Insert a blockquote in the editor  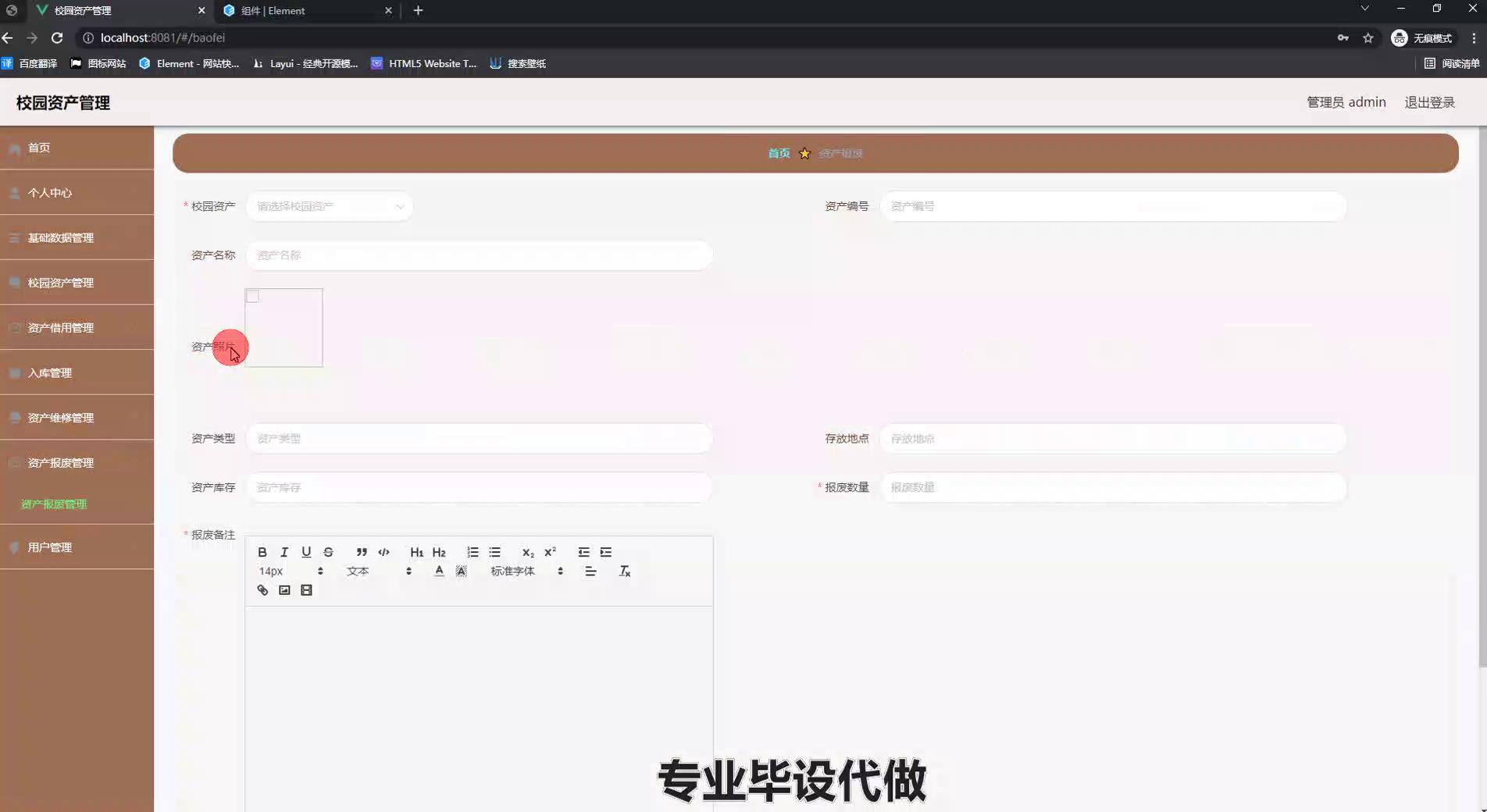[x=362, y=552]
